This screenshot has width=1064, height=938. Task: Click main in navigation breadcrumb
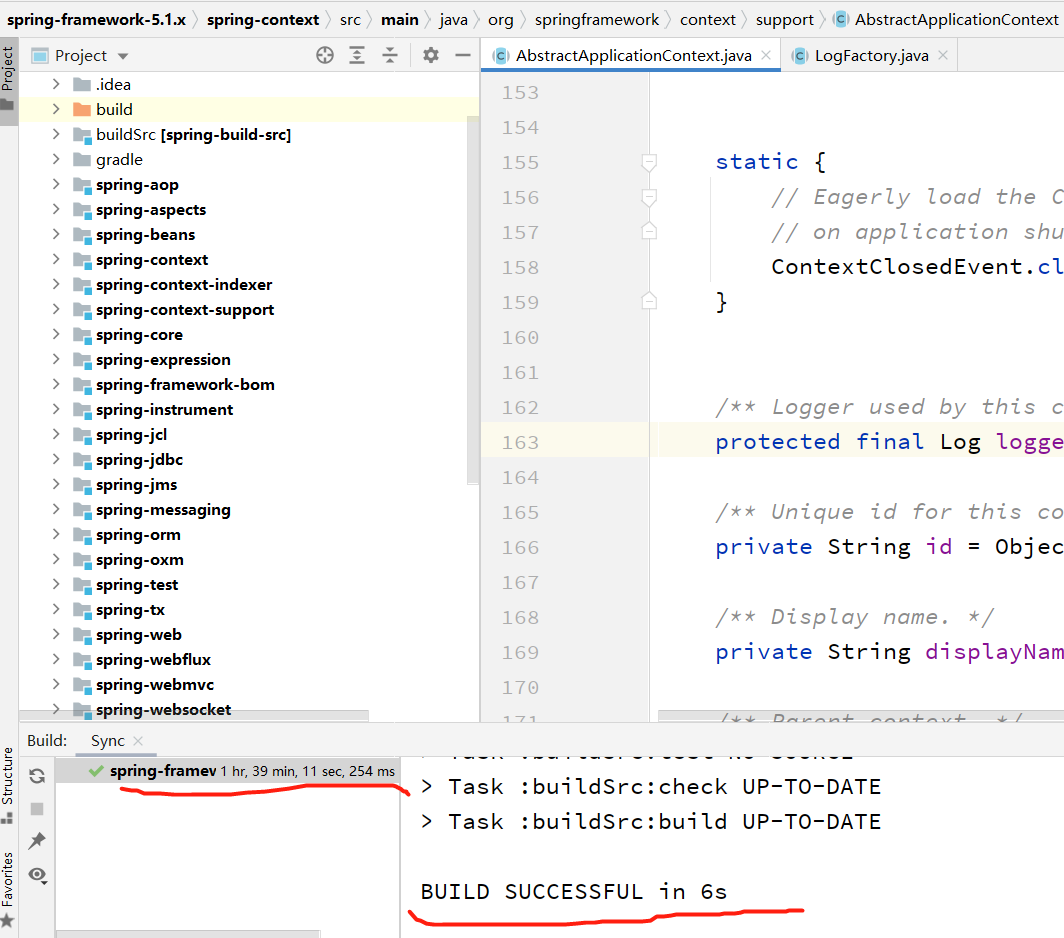click(x=400, y=20)
